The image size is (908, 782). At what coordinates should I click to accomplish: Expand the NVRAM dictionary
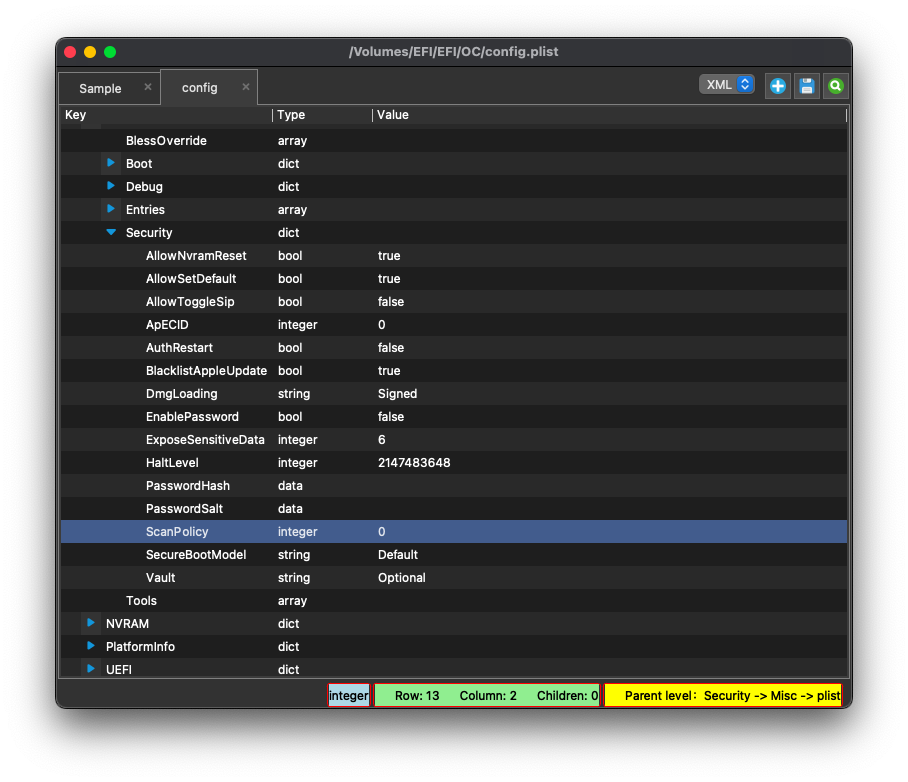click(x=90, y=623)
